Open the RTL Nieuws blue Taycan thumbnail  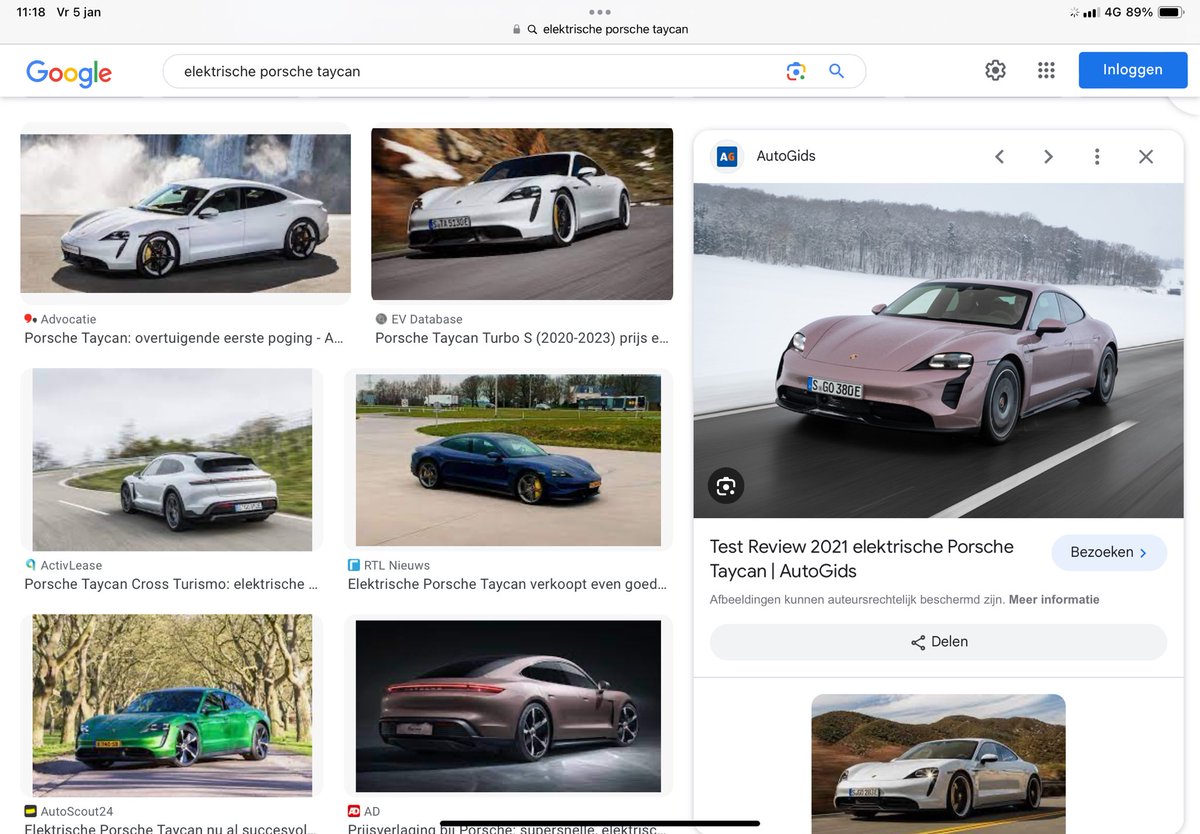[508, 460]
